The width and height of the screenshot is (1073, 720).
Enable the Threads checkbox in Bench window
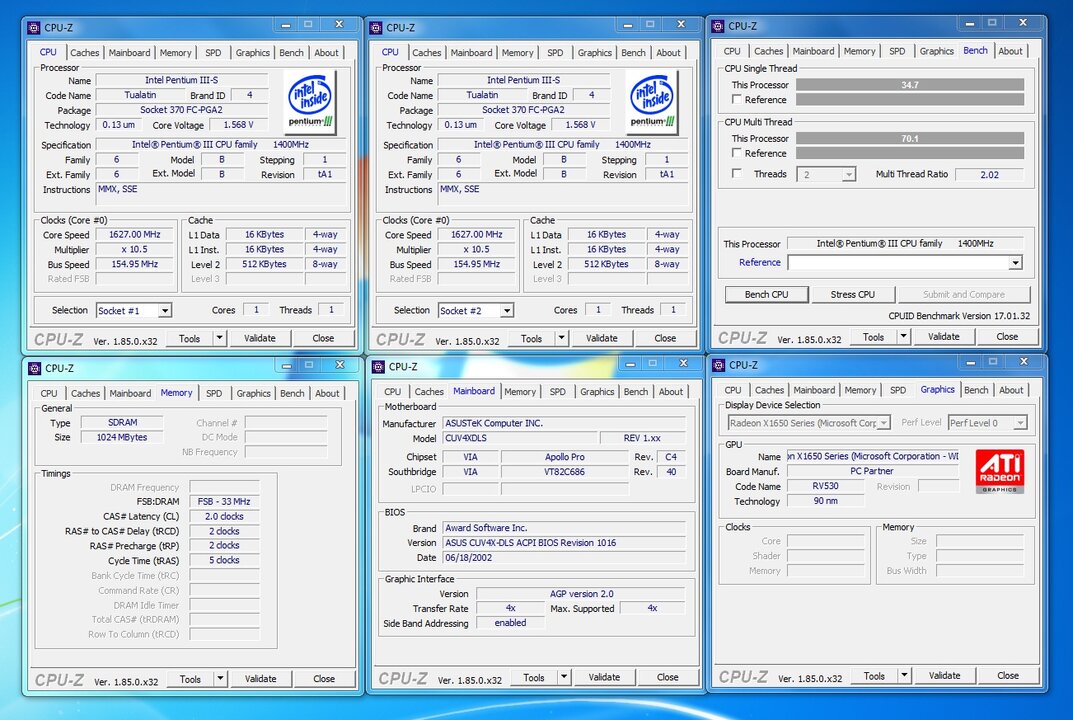[736, 173]
